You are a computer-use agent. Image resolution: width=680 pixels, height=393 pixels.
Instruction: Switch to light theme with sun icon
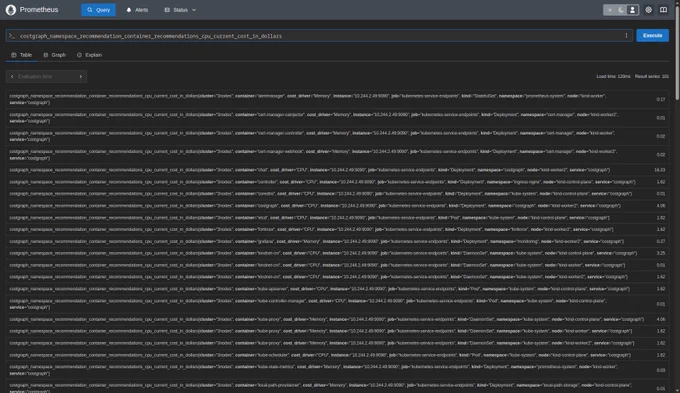click(x=610, y=10)
